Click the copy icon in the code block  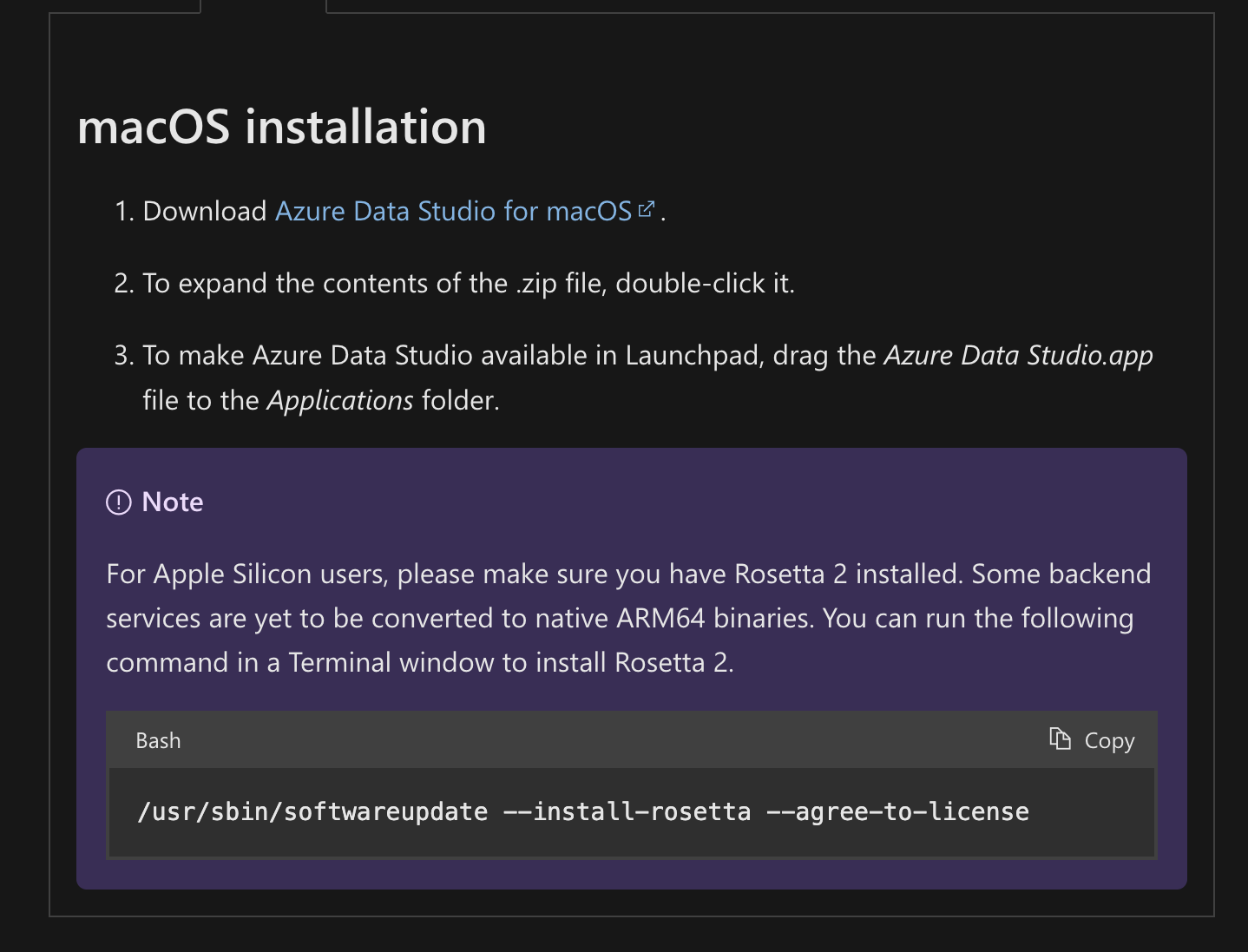[1060, 739]
